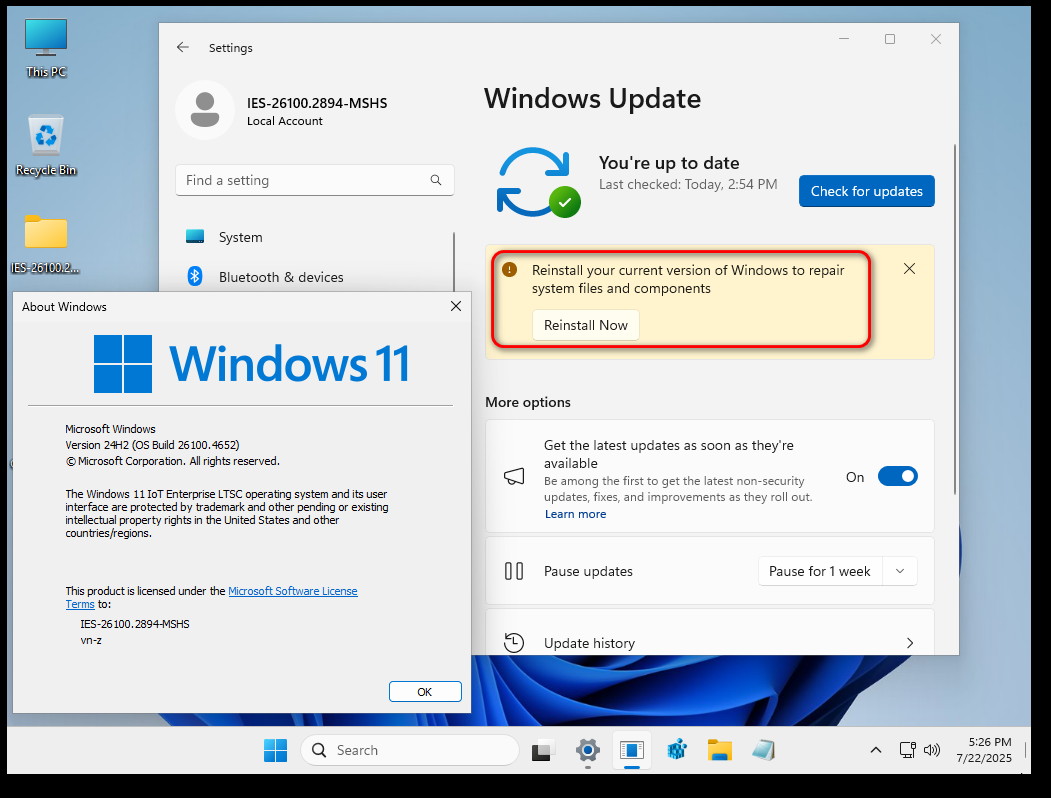Viewport: 1051px width, 798px height.
Task: Click the Update history clock icon
Action: coord(514,643)
